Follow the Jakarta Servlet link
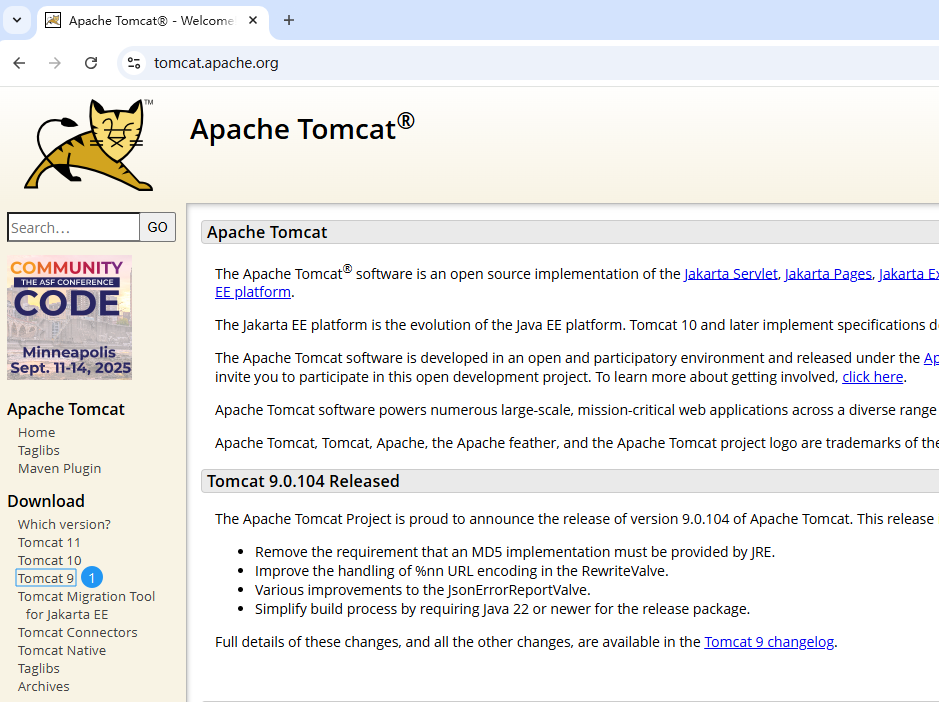Screen dimensions: 939x702 point(731,274)
